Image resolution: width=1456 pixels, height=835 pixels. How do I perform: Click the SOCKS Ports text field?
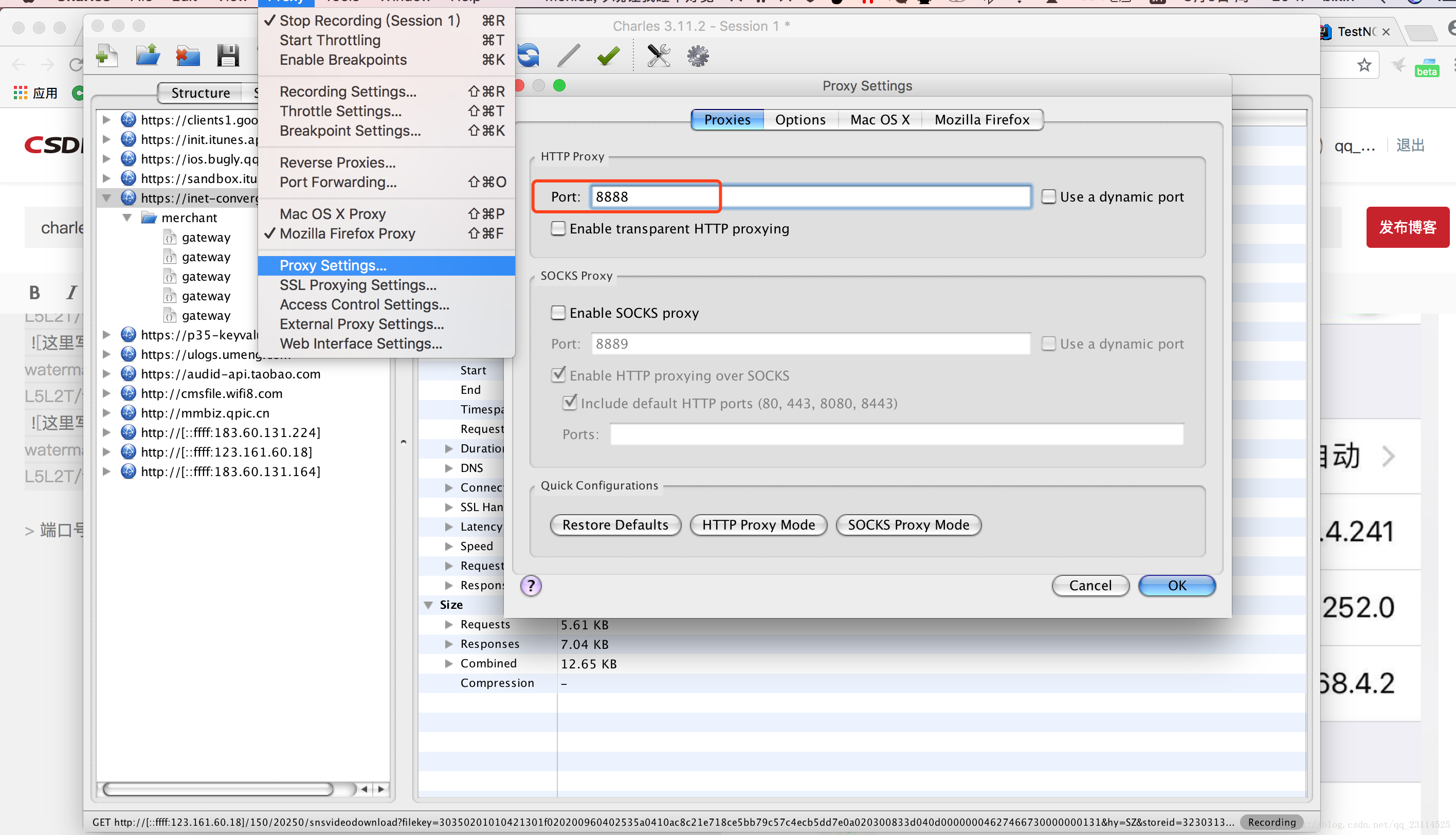pyautogui.click(x=896, y=434)
